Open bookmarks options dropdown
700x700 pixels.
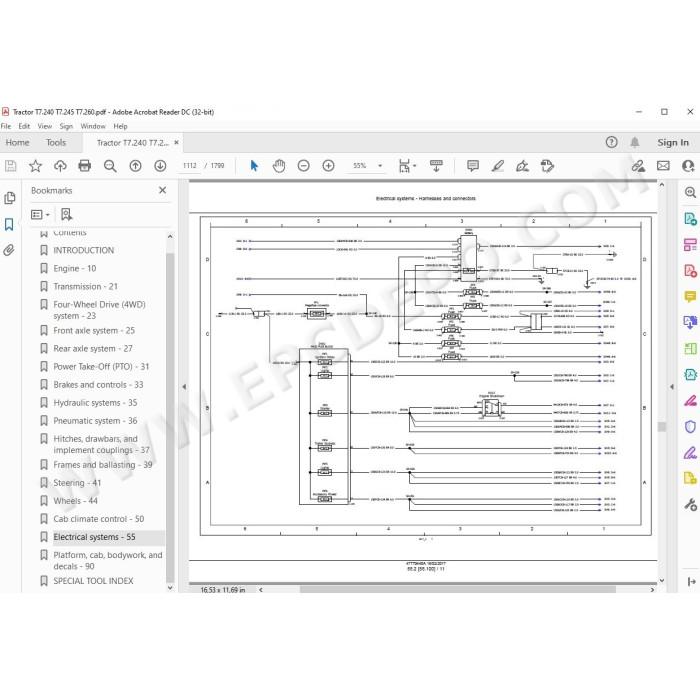40,215
